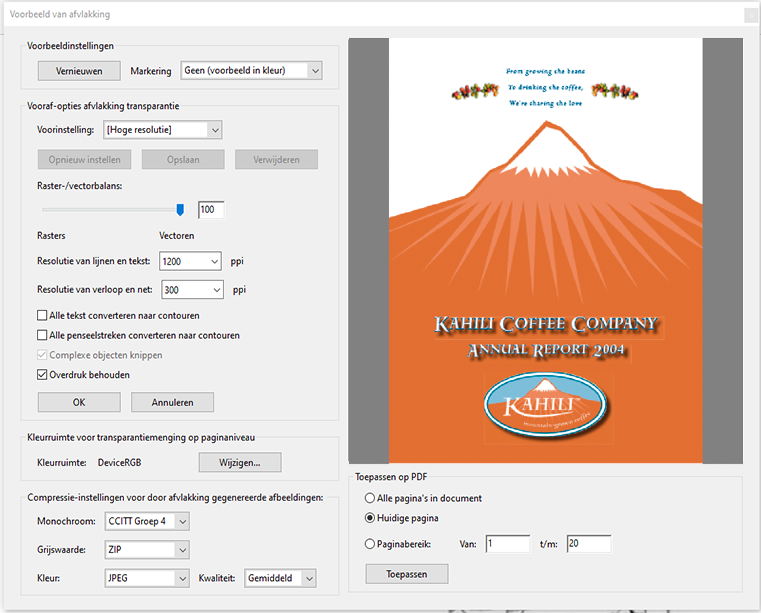The width and height of the screenshot is (761, 613).
Task: Close the Voorbeeld van afvlakking dialog
Action: tap(751, 16)
